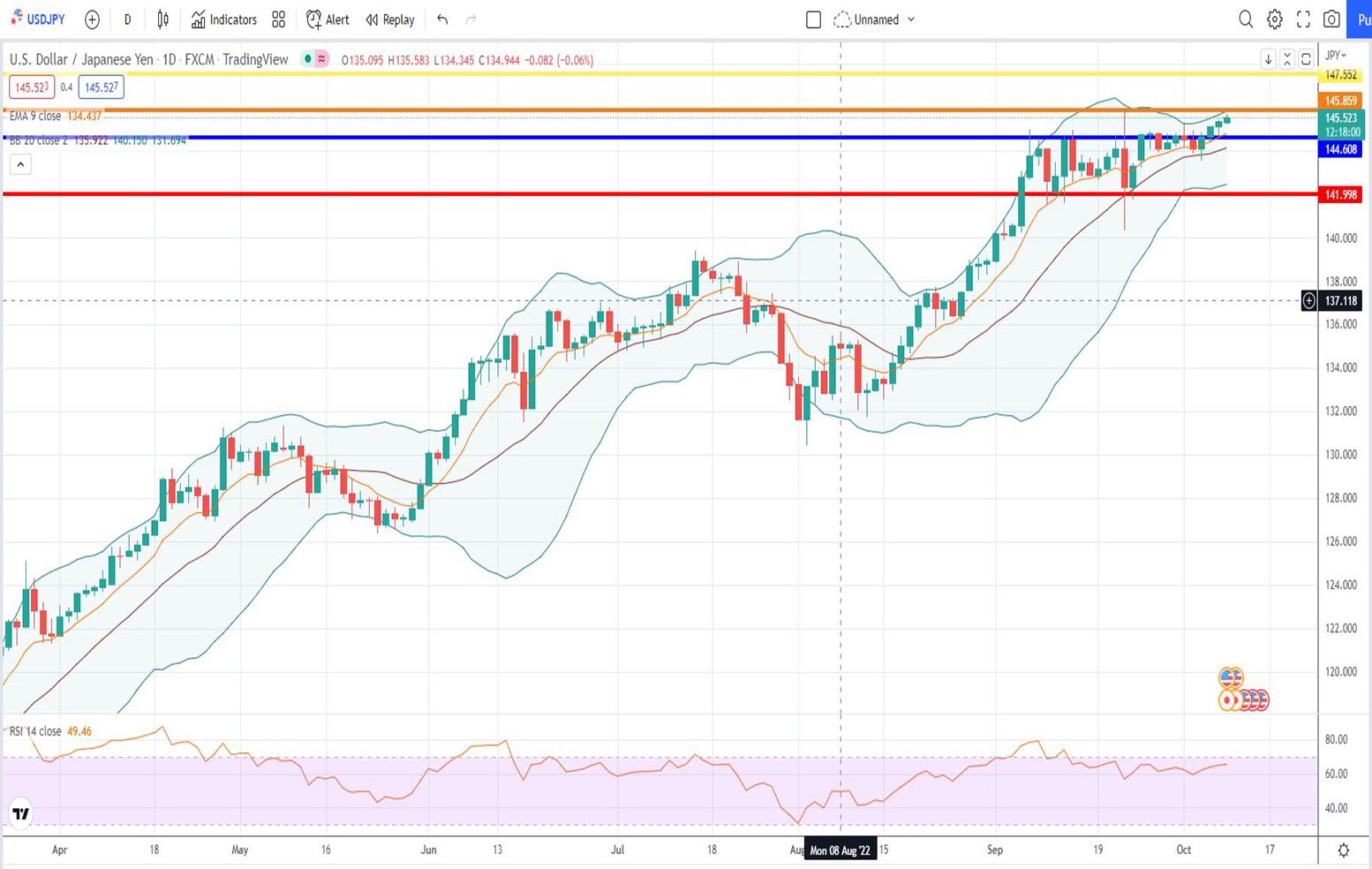Click the red 141.998 price level label
The height and width of the screenshot is (869, 1372).
[x=1339, y=194]
